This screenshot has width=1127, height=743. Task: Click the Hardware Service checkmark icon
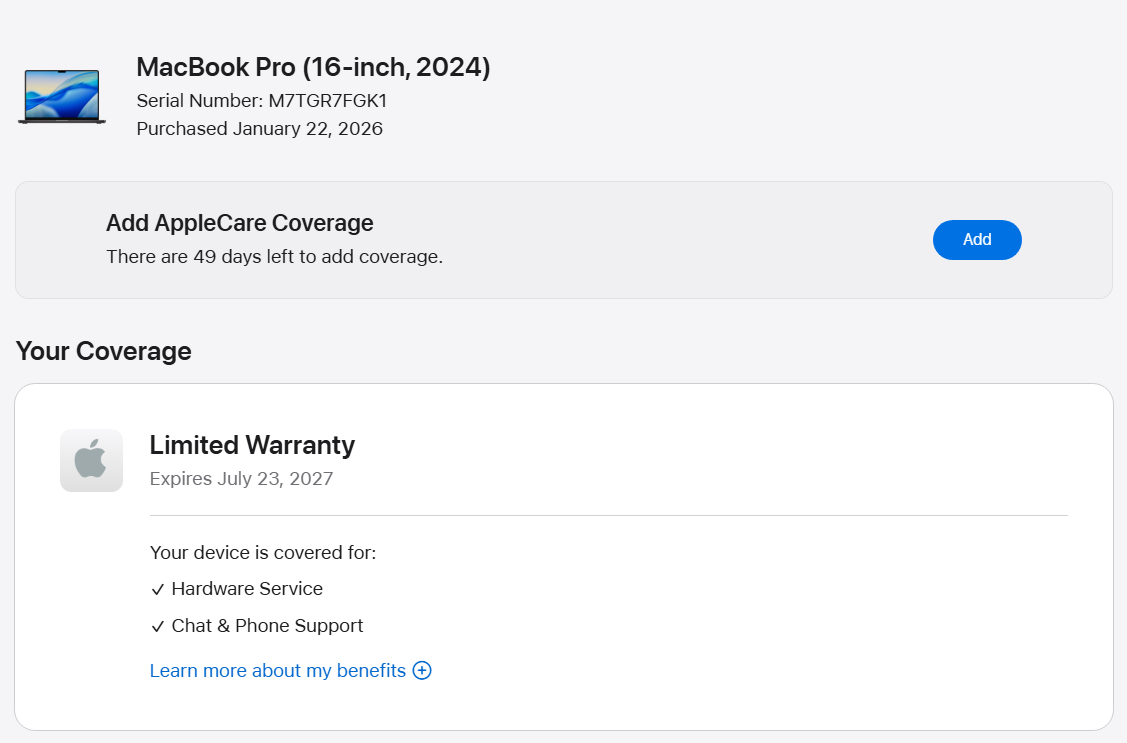157,590
